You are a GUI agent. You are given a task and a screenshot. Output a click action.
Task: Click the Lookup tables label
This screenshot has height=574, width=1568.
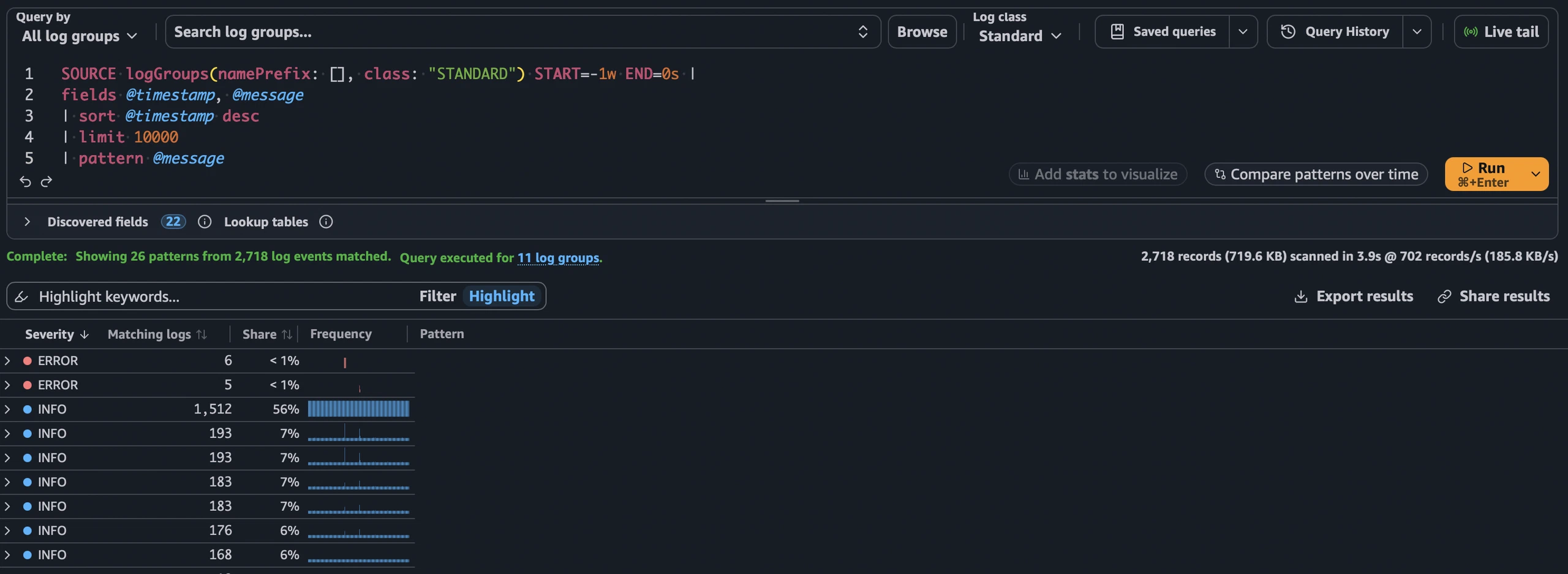[x=266, y=222]
